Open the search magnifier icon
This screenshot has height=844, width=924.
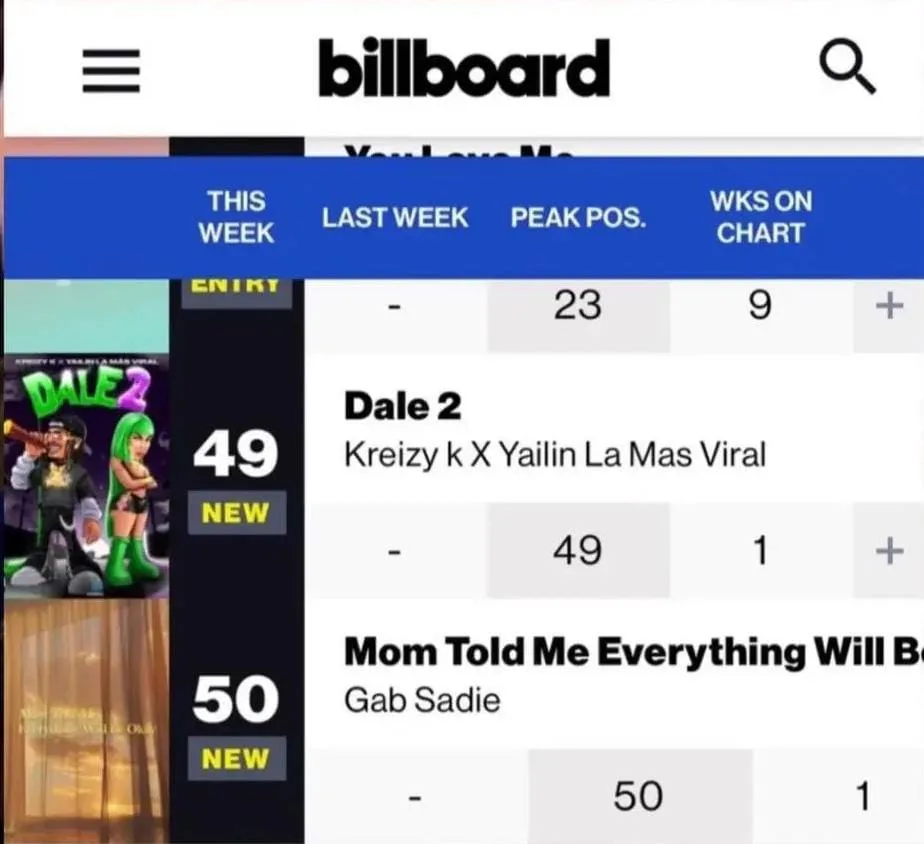[x=847, y=66]
